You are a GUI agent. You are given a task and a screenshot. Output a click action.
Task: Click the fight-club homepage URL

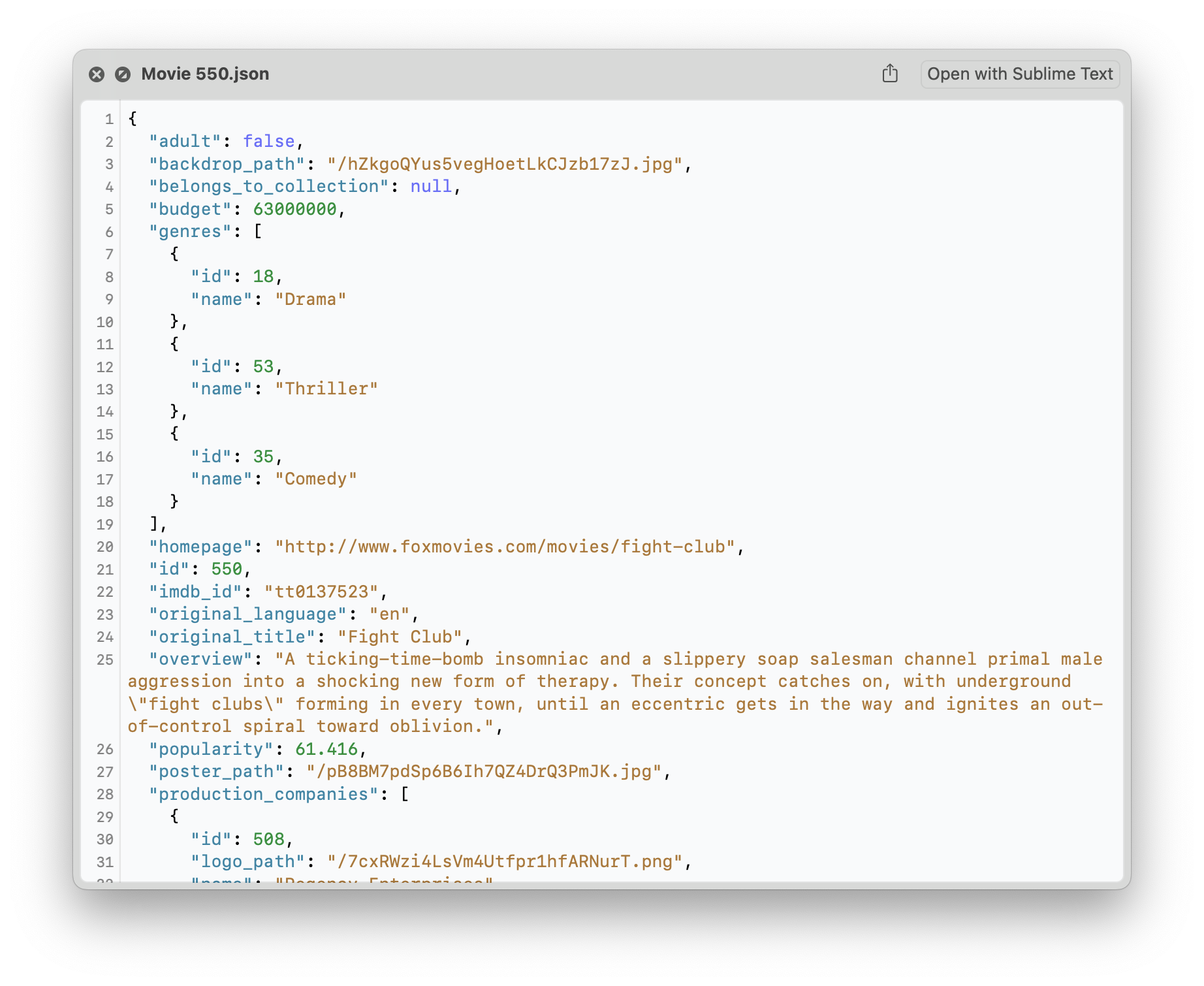[506, 547]
